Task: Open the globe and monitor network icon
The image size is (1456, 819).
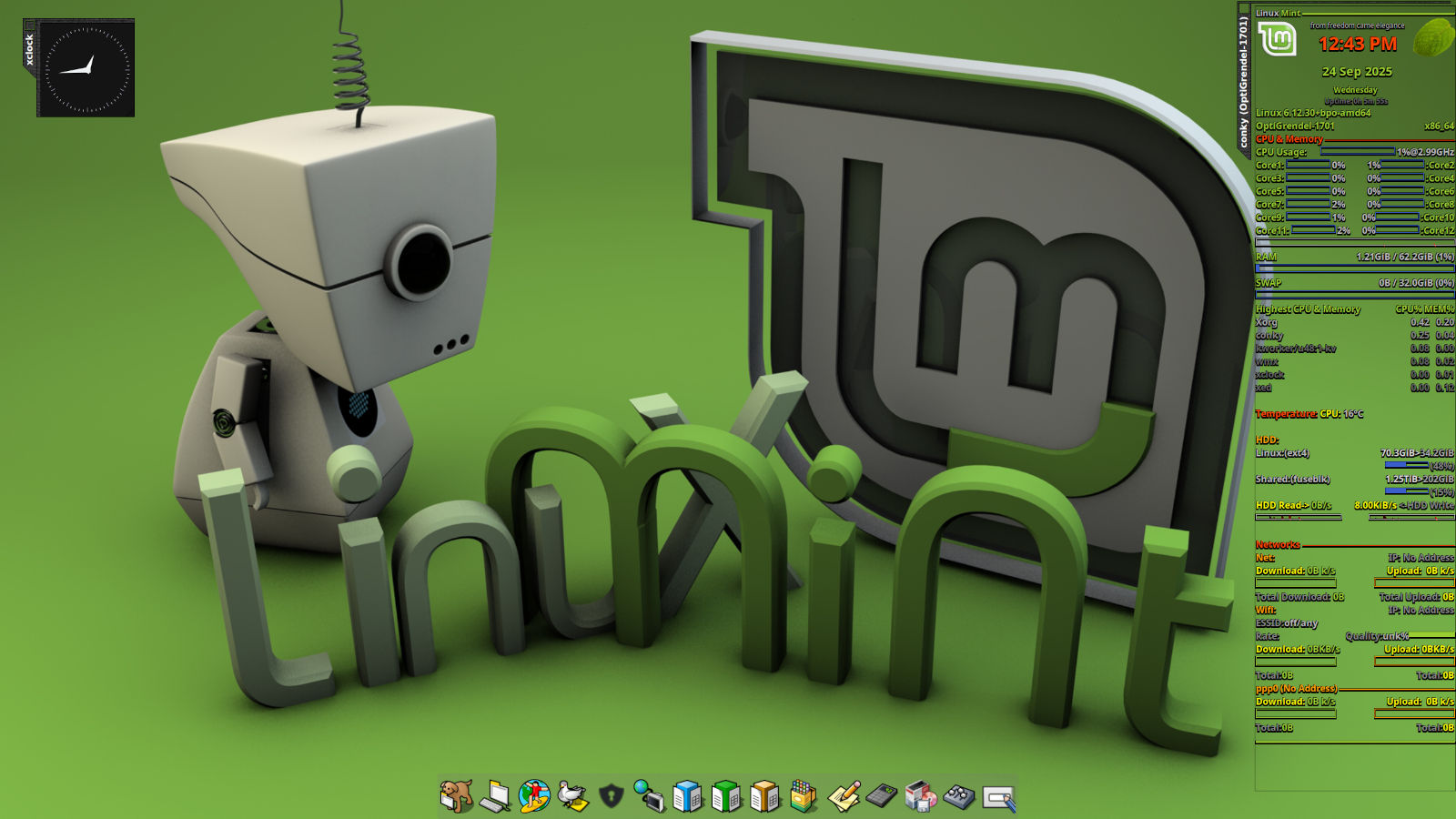Action: click(649, 795)
